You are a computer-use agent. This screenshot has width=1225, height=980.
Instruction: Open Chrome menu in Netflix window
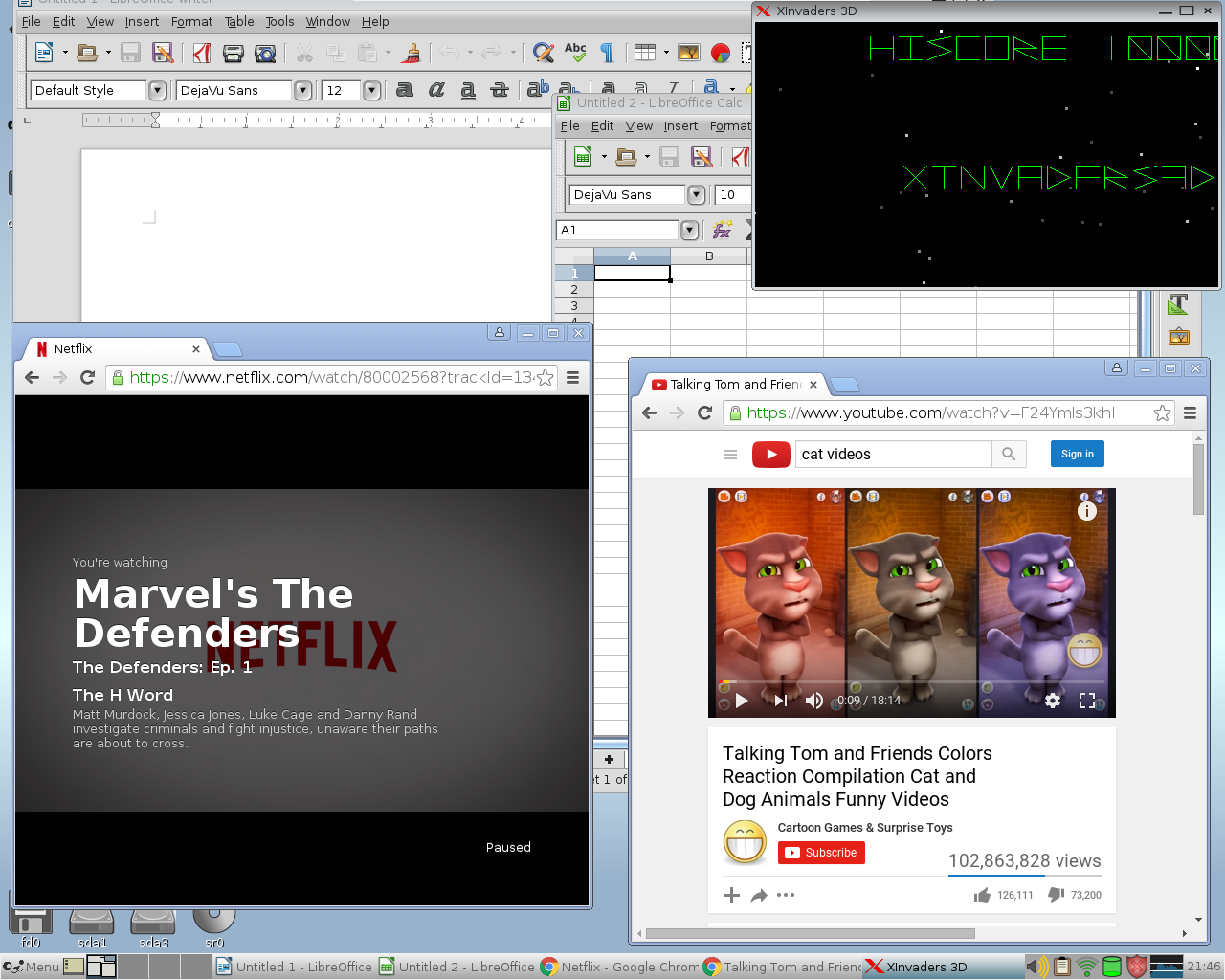tap(572, 377)
